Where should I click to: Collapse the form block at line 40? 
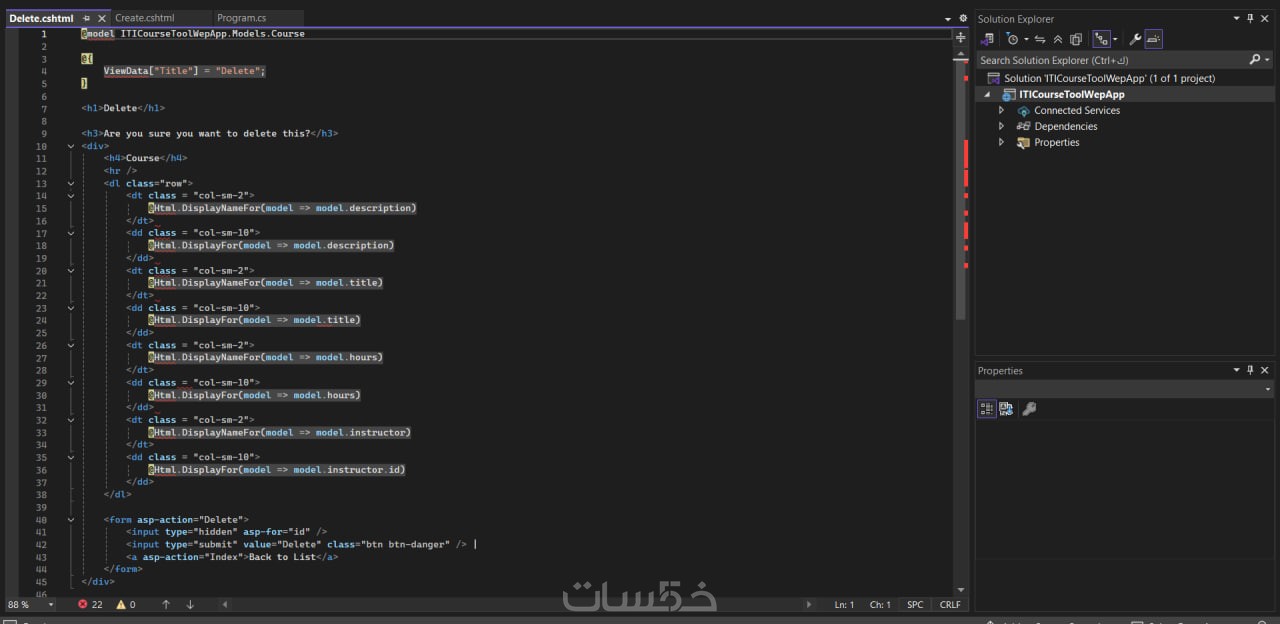pos(71,520)
